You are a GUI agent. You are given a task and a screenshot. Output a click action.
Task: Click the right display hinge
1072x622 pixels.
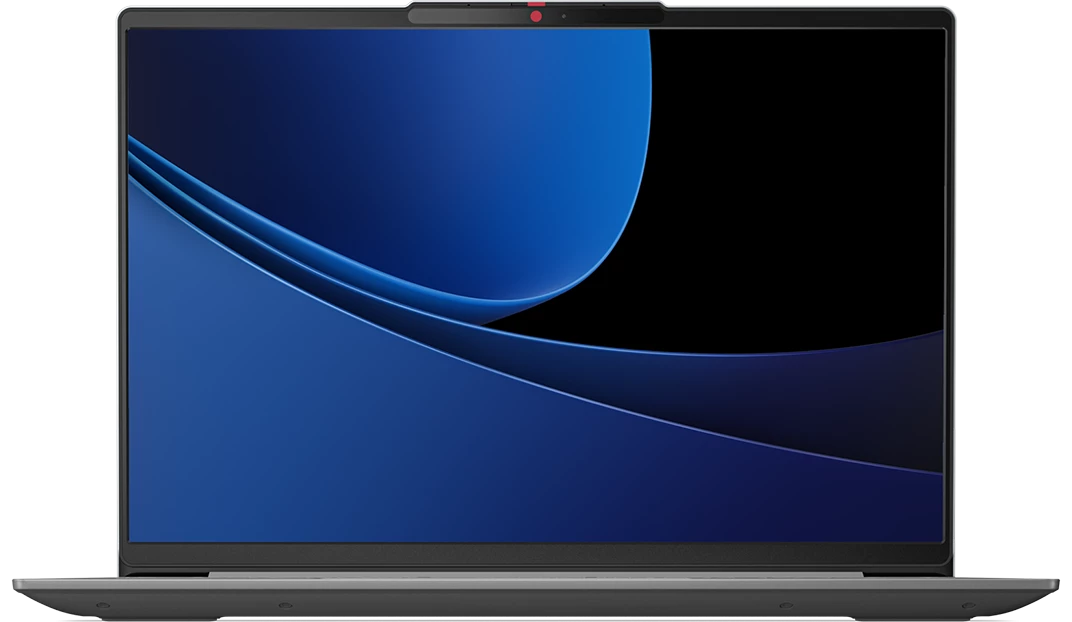point(907,573)
